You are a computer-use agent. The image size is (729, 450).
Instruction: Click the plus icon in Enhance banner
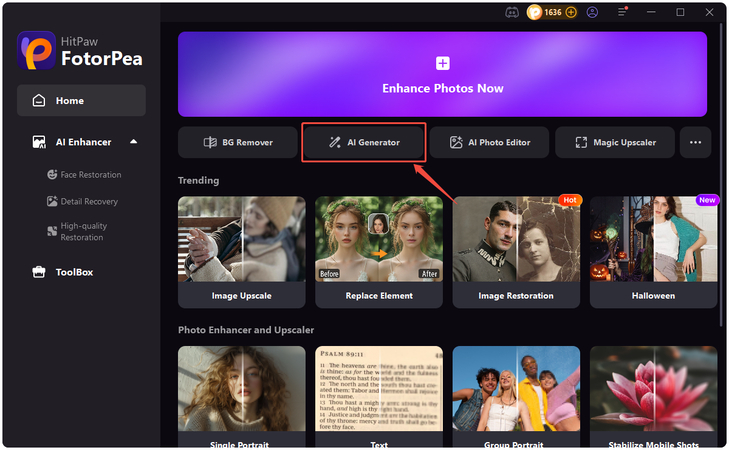(x=443, y=63)
